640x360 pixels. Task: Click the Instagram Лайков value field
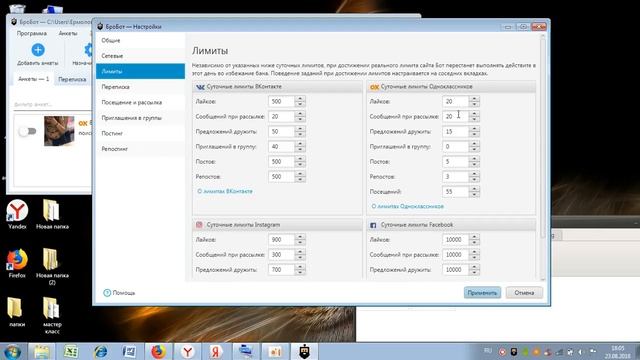coord(282,240)
